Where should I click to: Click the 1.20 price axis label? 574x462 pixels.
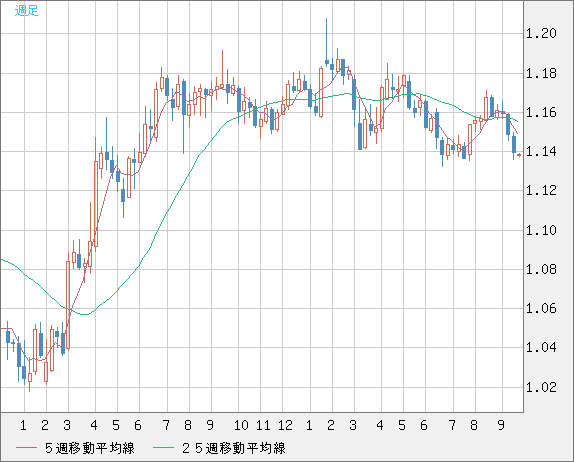click(541, 34)
